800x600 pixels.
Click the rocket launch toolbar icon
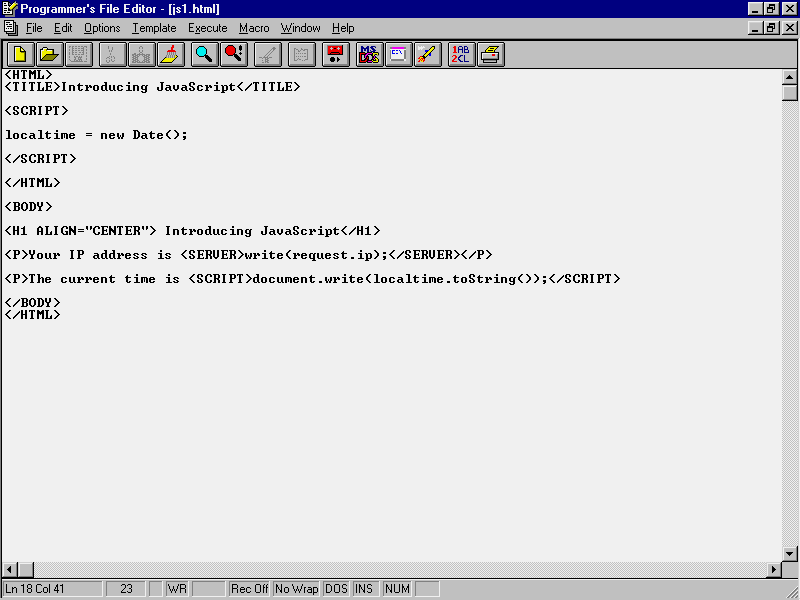[x=428, y=54]
